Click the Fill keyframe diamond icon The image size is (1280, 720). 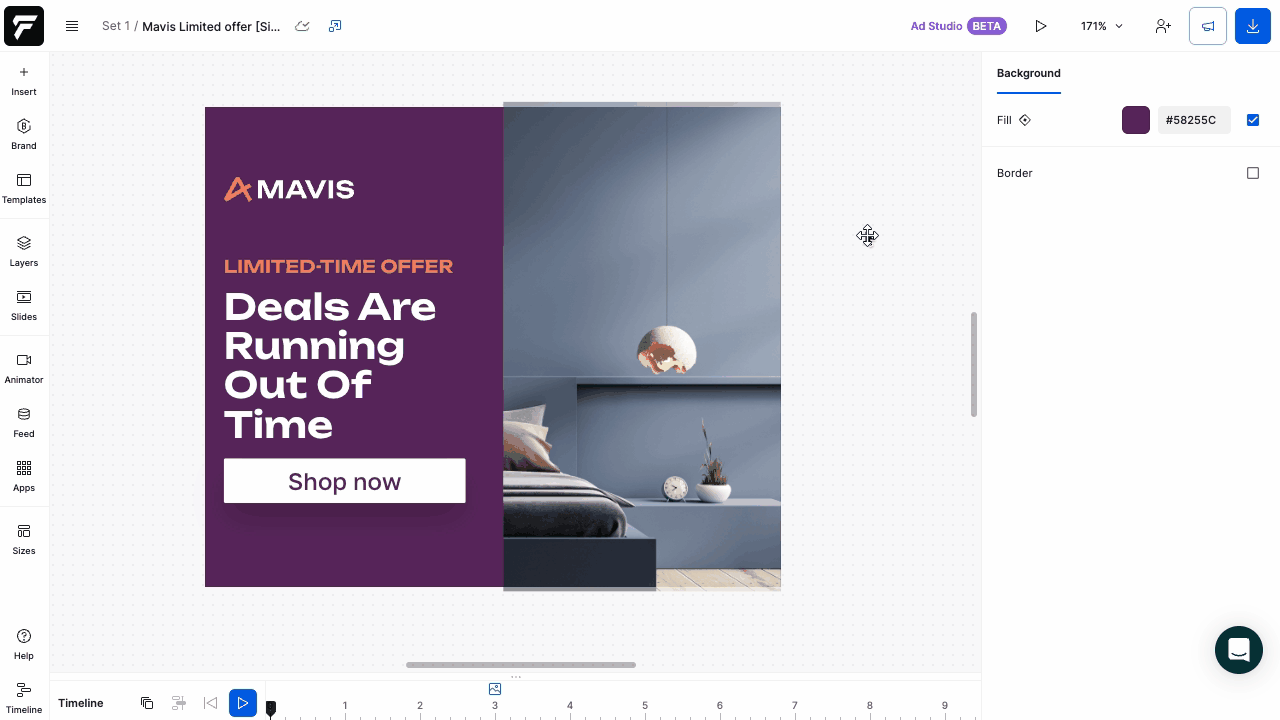click(1025, 120)
